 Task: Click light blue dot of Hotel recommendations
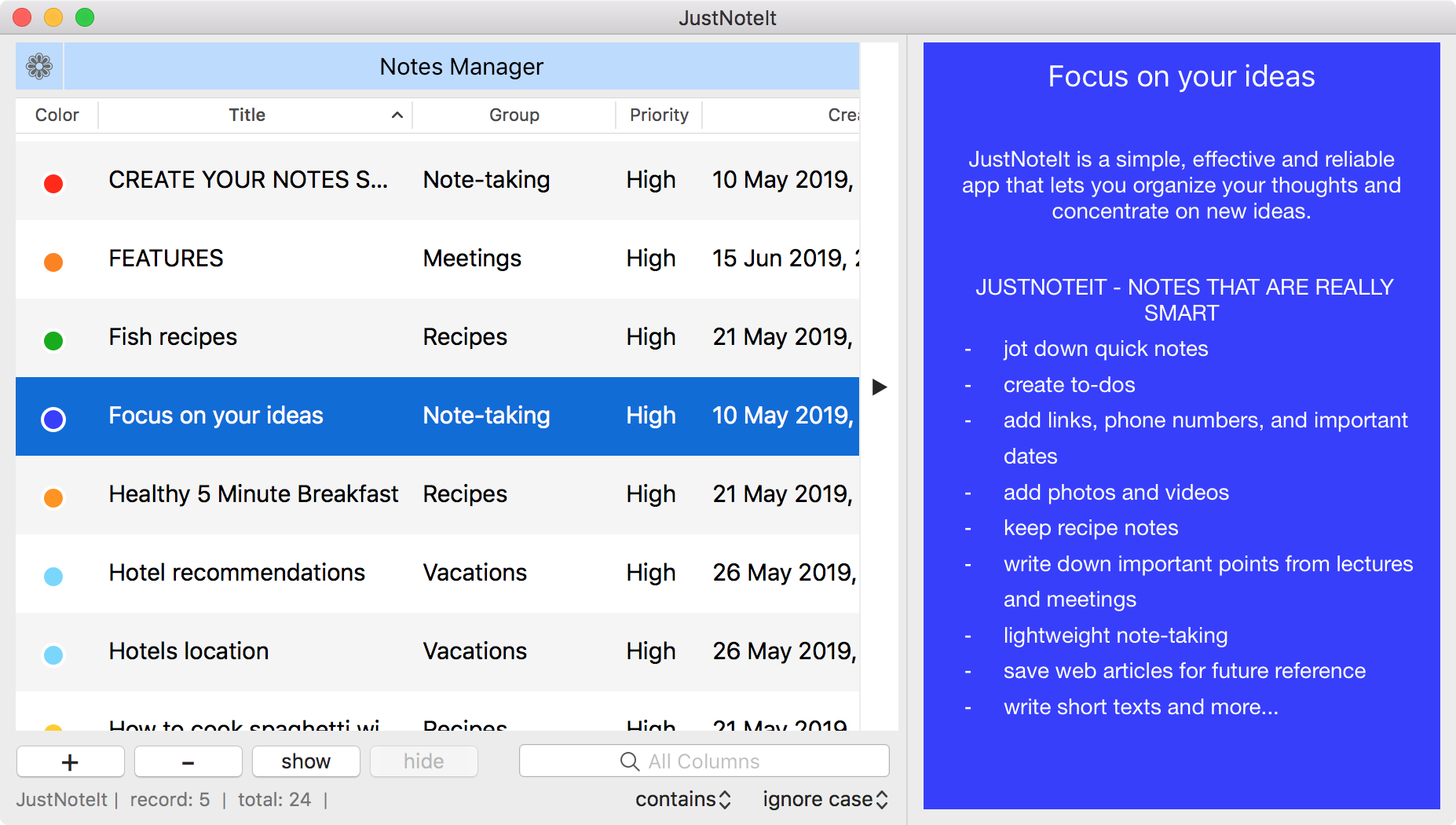53,576
